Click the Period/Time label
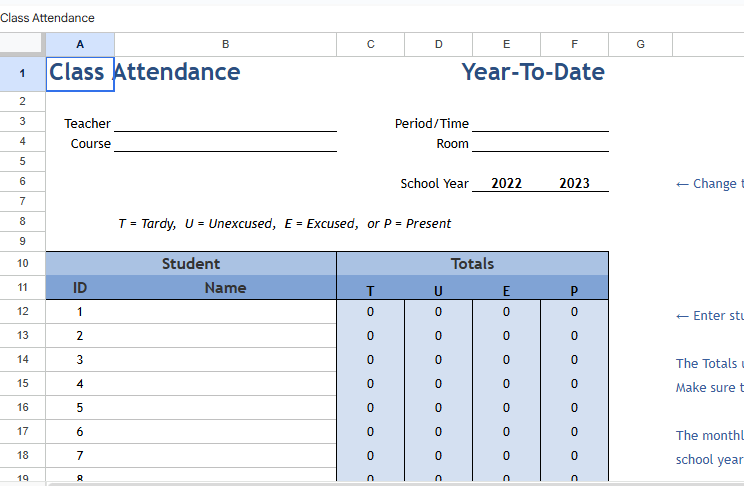The width and height of the screenshot is (744, 486). 432,124
